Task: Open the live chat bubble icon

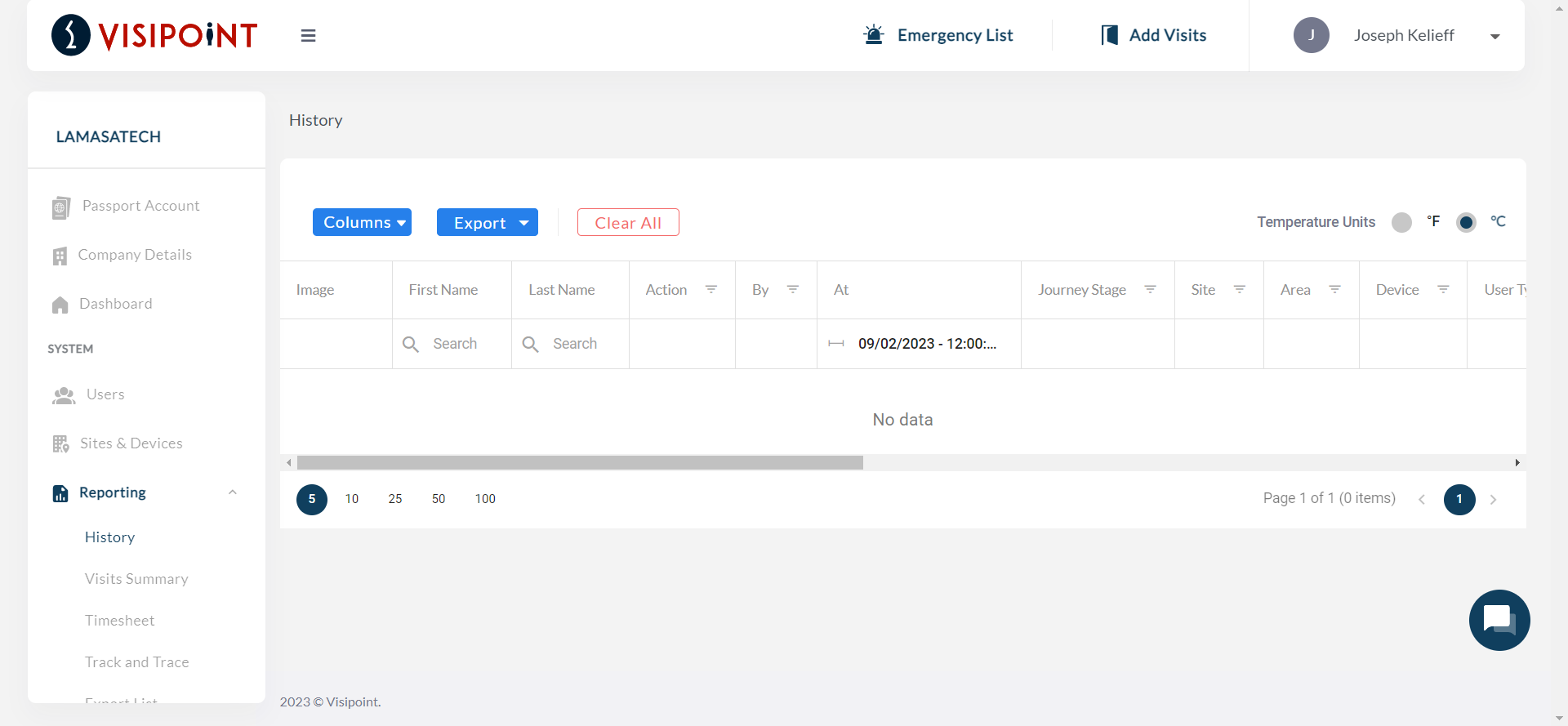Action: 1499,620
